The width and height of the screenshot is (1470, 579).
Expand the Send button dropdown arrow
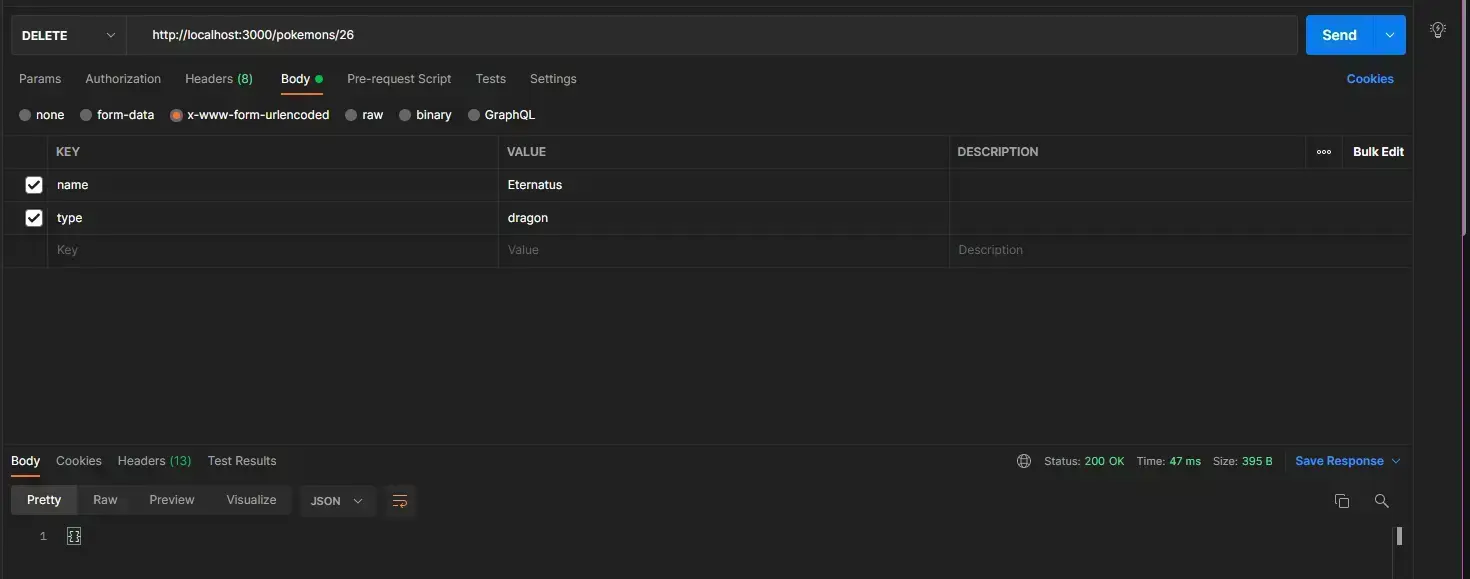pos(1389,35)
